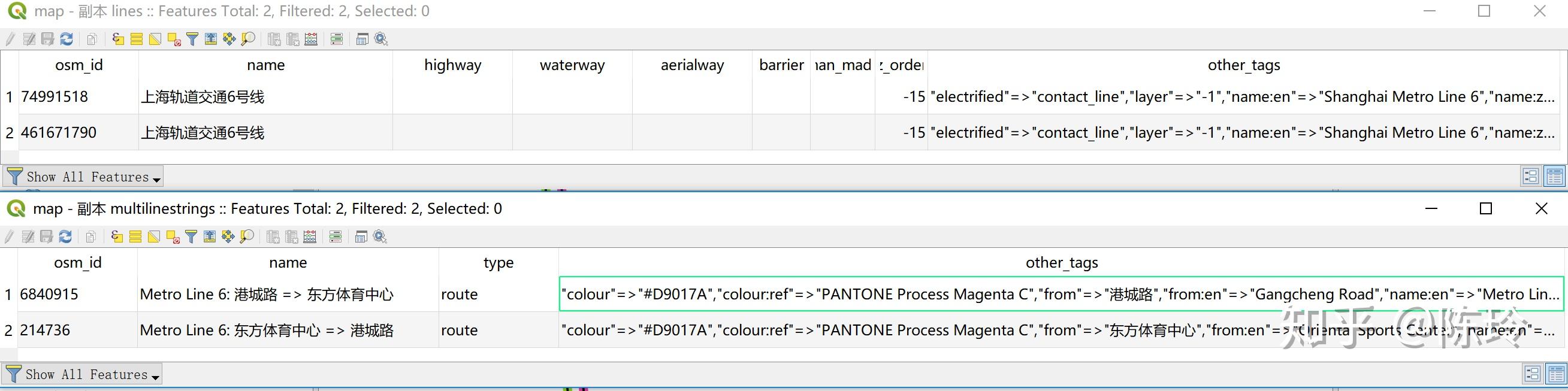1568x391 pixels.
Task: Click Reload the table in lines window
Action: pyautogui.click(x=67, y=40)
